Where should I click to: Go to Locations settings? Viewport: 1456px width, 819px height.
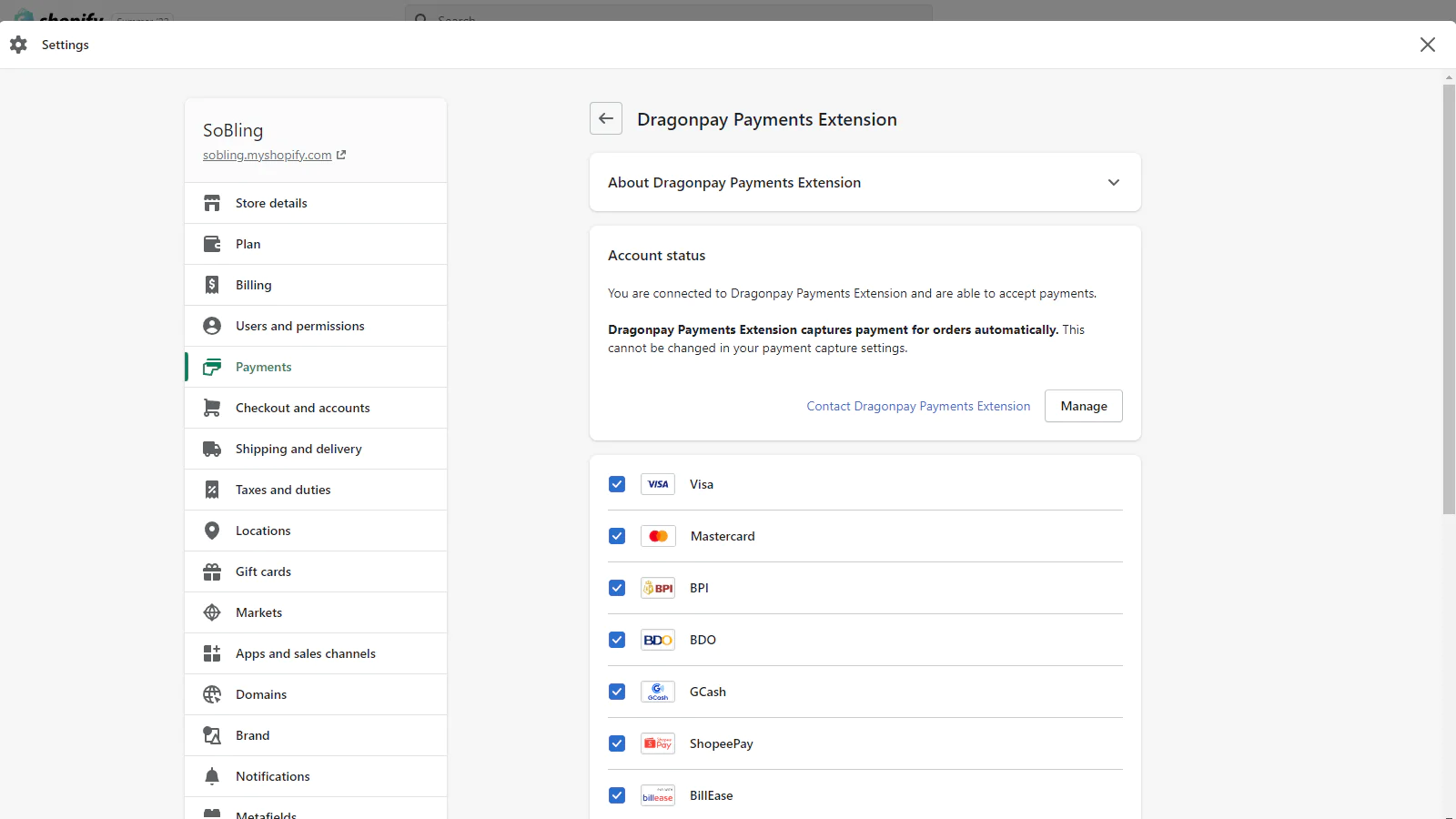coord(316,531)
